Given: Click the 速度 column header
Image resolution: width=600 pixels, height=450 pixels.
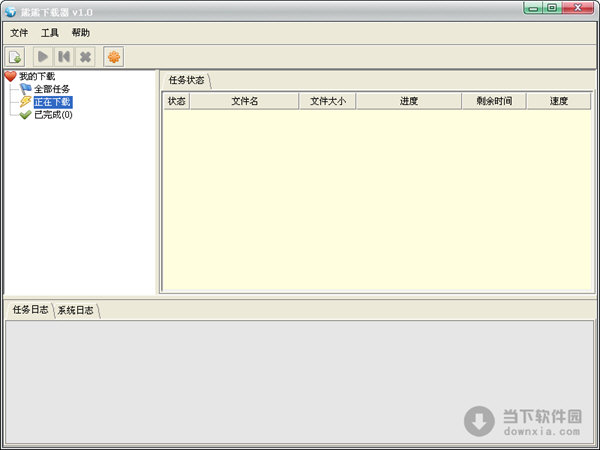Looking at the screenshot, I should point(558,101).
